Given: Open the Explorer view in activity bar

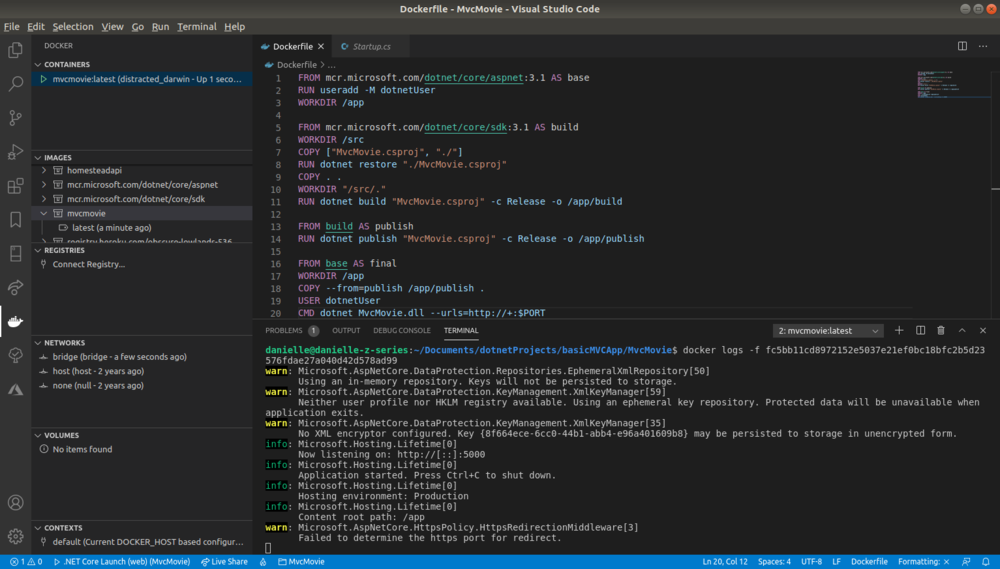Looking at the screenshot, I should tap(15, 50).
